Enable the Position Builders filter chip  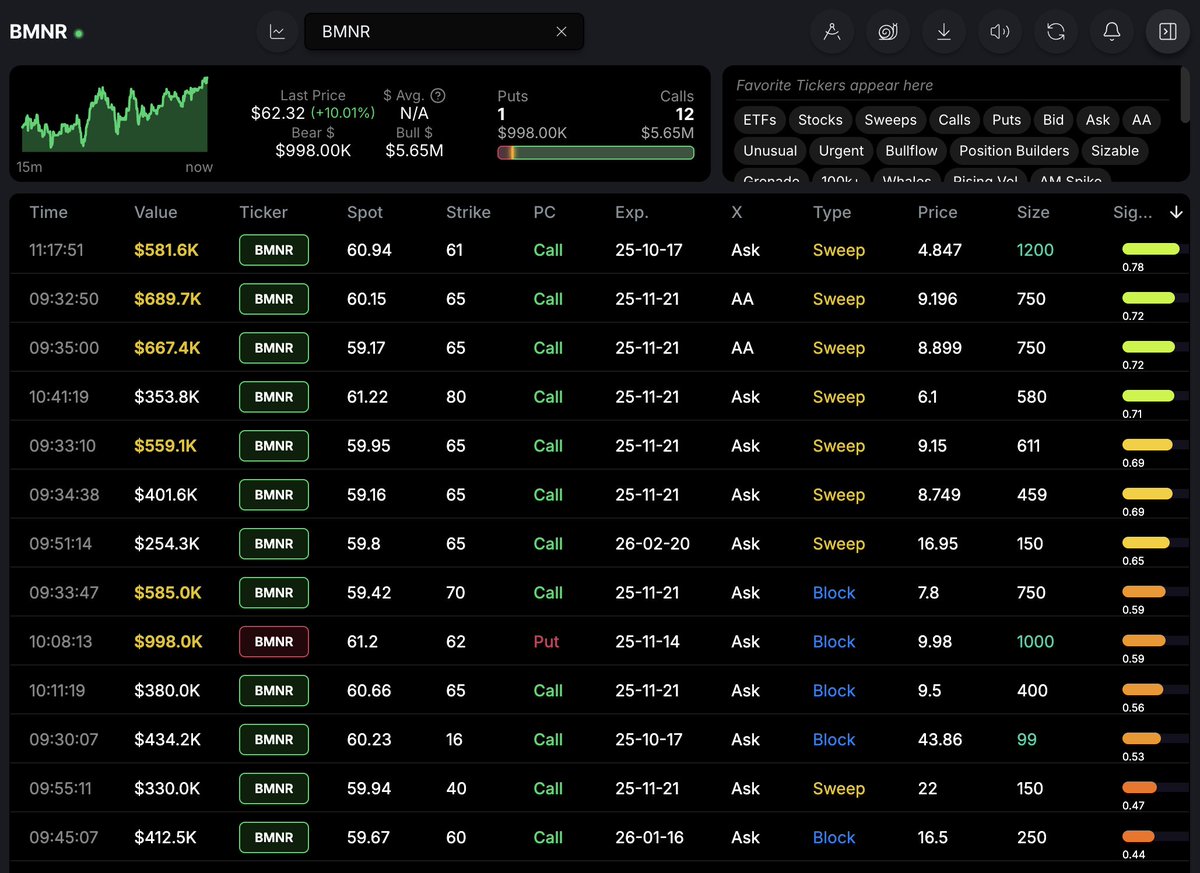[x=1014, y=151]
